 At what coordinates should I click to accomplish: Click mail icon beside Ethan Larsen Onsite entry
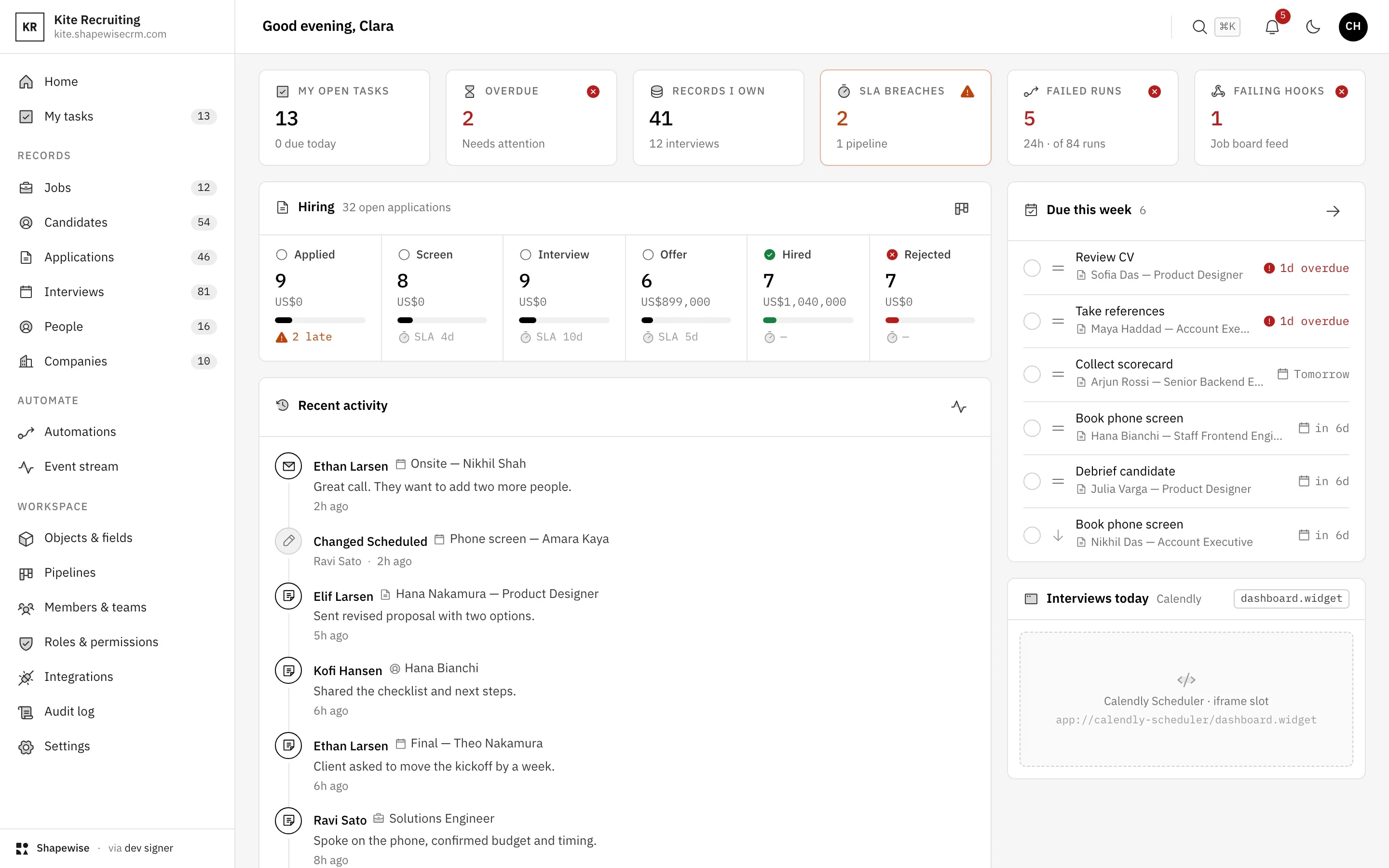[289, 465]
